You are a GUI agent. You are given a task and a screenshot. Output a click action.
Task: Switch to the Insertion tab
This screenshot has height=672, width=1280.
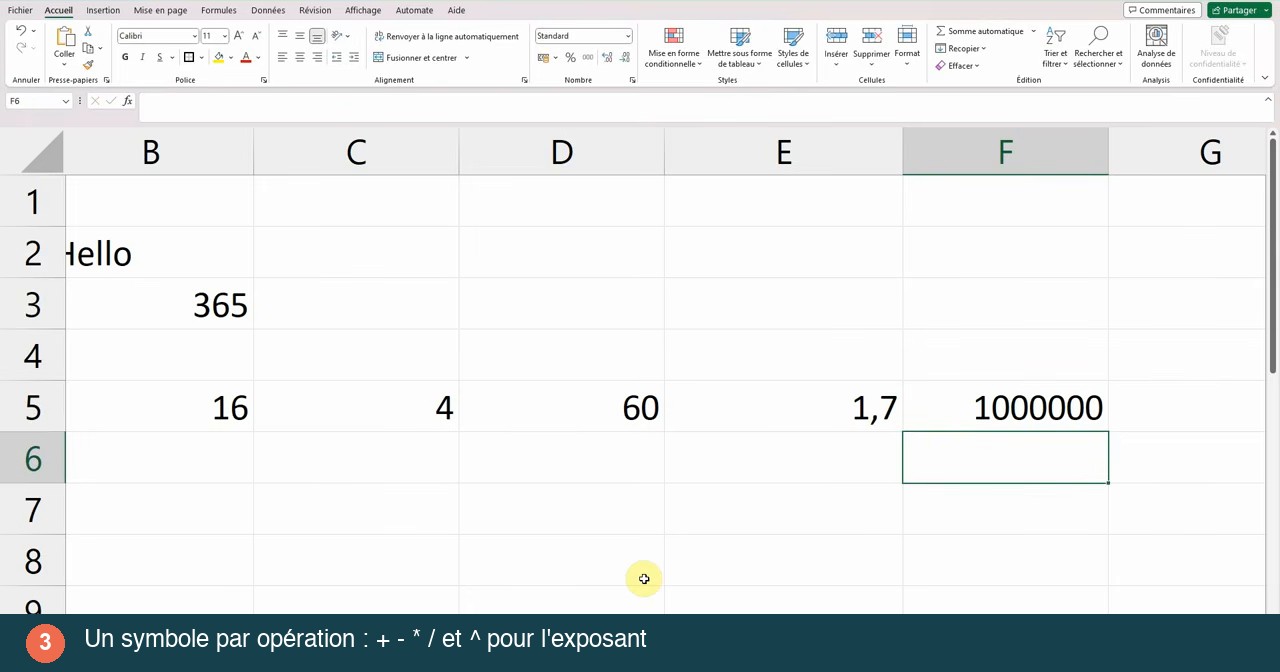(x=103, y=10)
